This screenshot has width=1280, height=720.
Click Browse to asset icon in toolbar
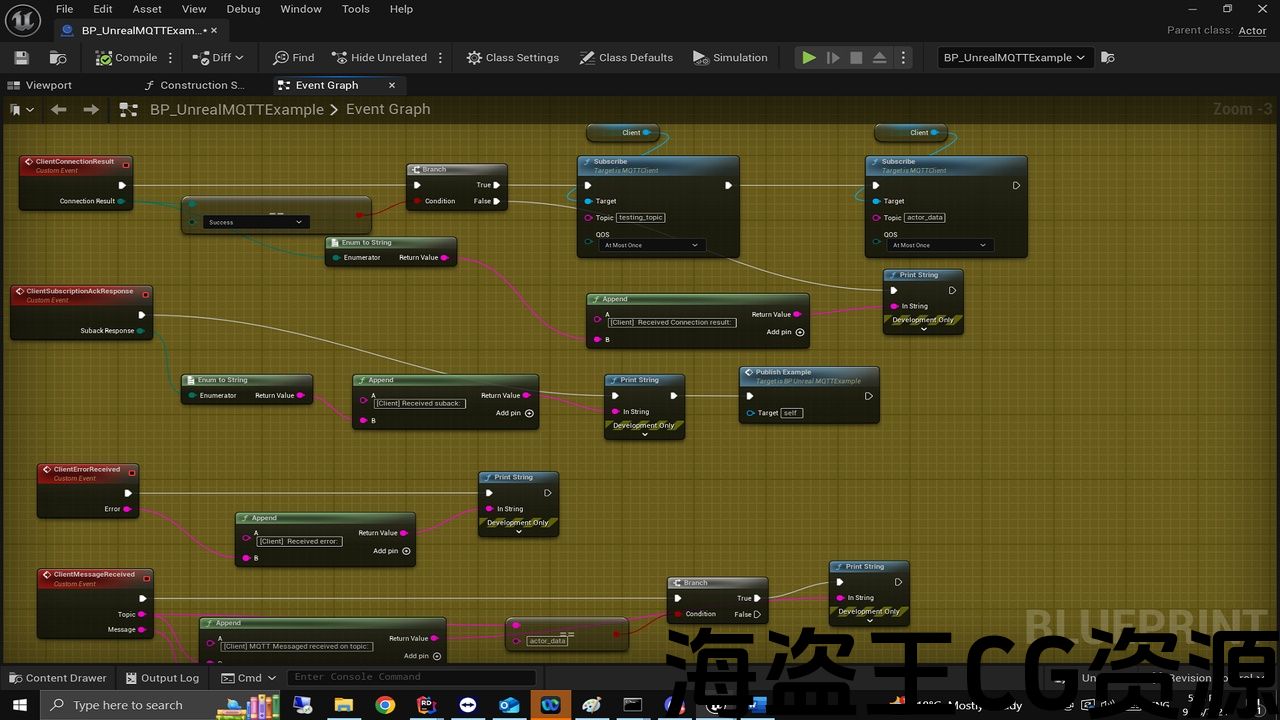click(58, 58)
